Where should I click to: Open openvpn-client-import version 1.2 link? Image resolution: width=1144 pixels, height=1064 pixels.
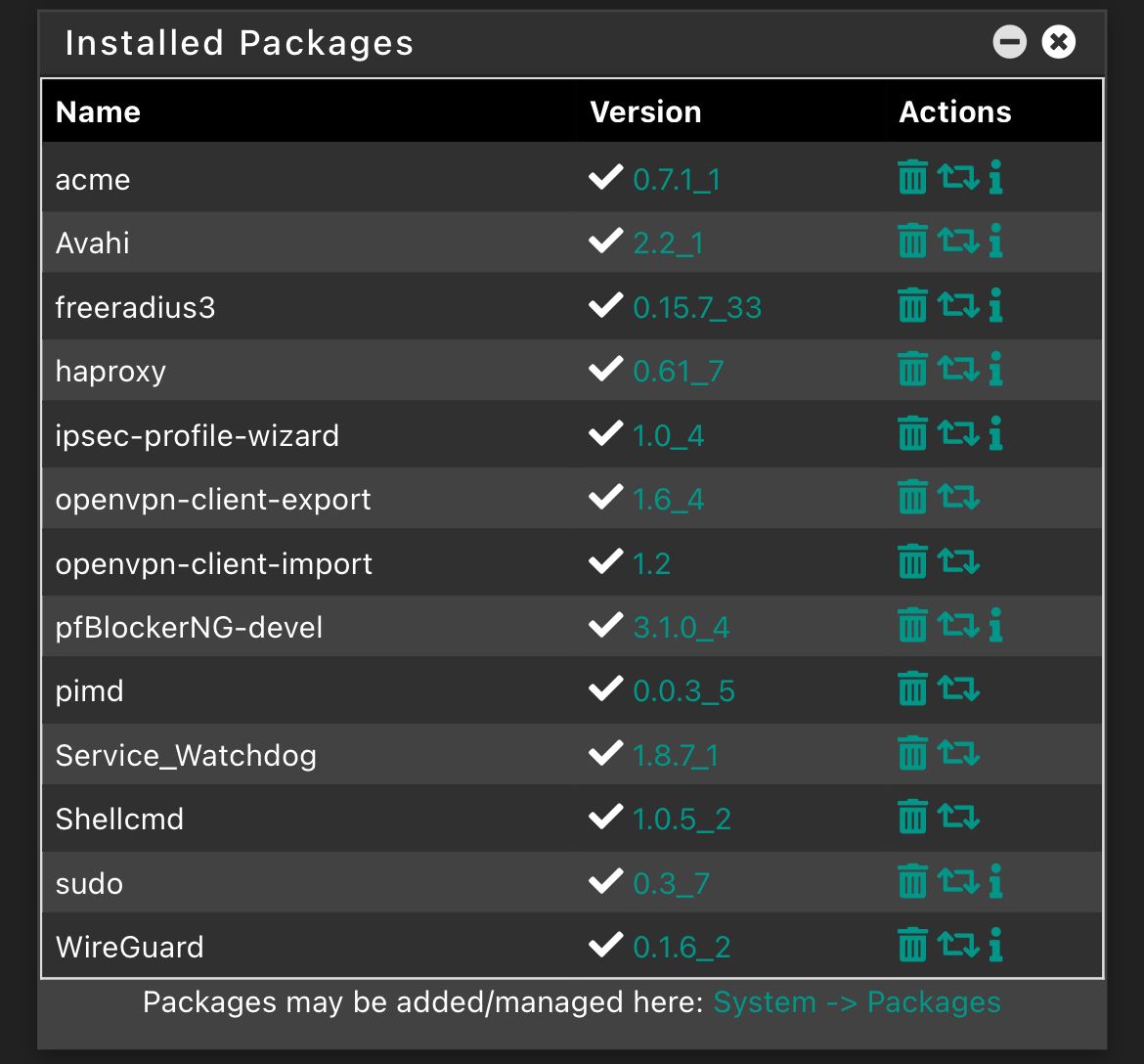point(651,563)
